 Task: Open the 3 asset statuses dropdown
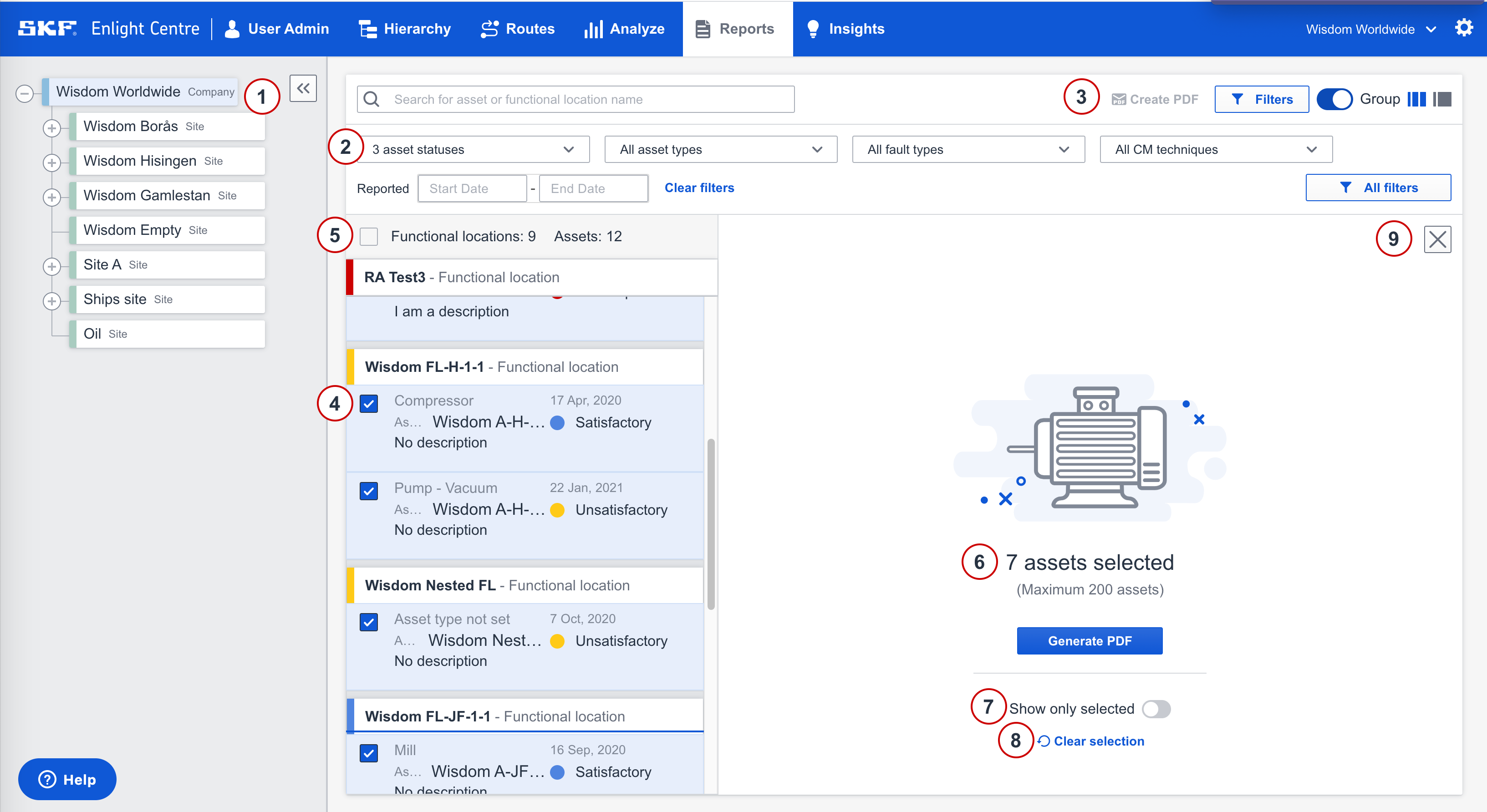(x=474, y=149)
